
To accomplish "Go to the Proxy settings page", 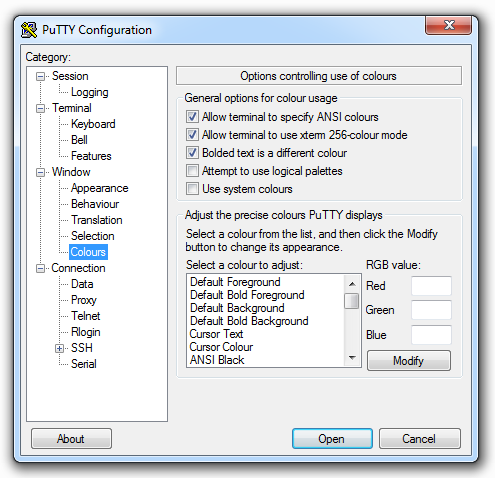I will (84, 300).
